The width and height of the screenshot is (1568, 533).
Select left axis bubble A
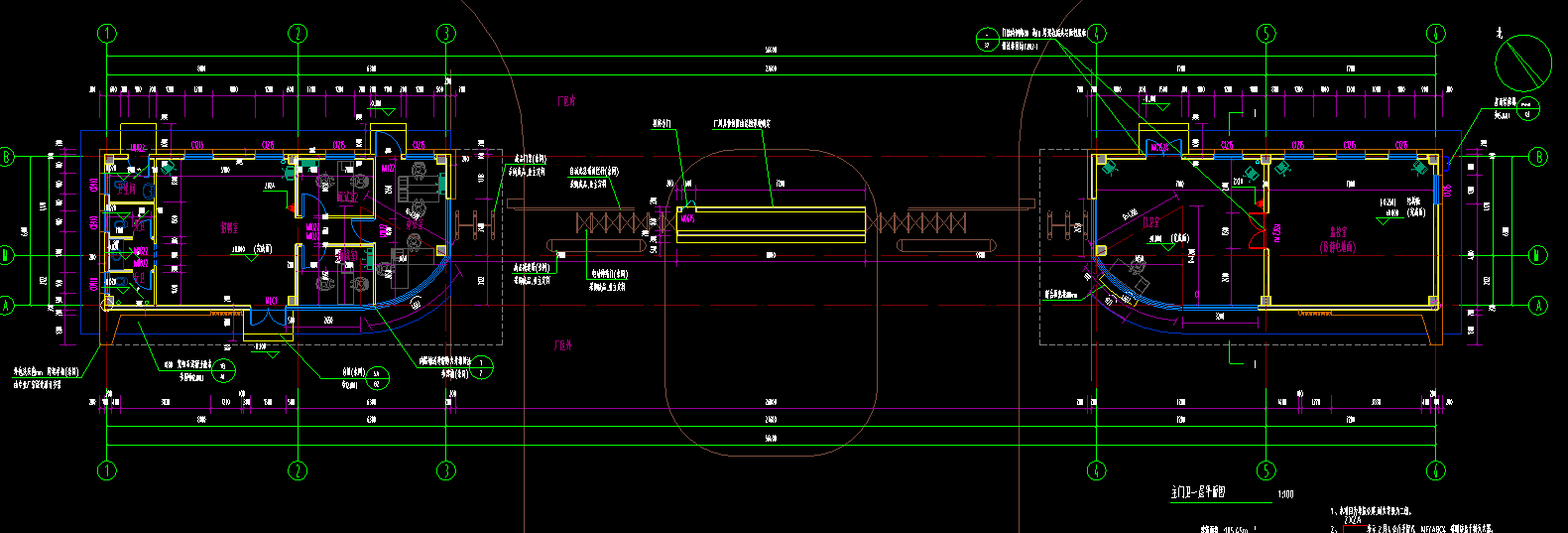(x=6, y=305)
